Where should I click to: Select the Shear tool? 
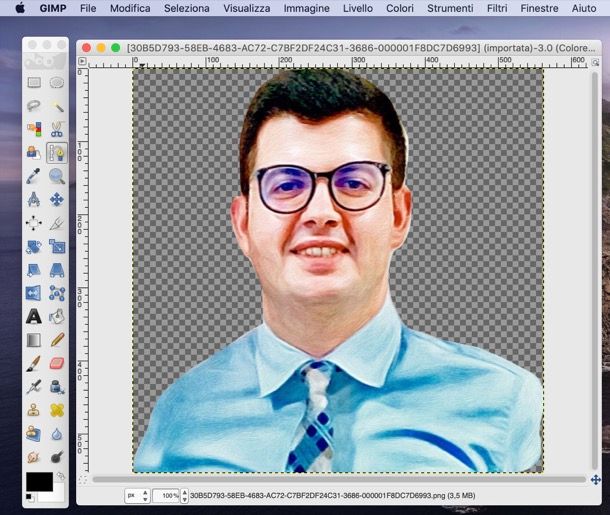[34, 270]
